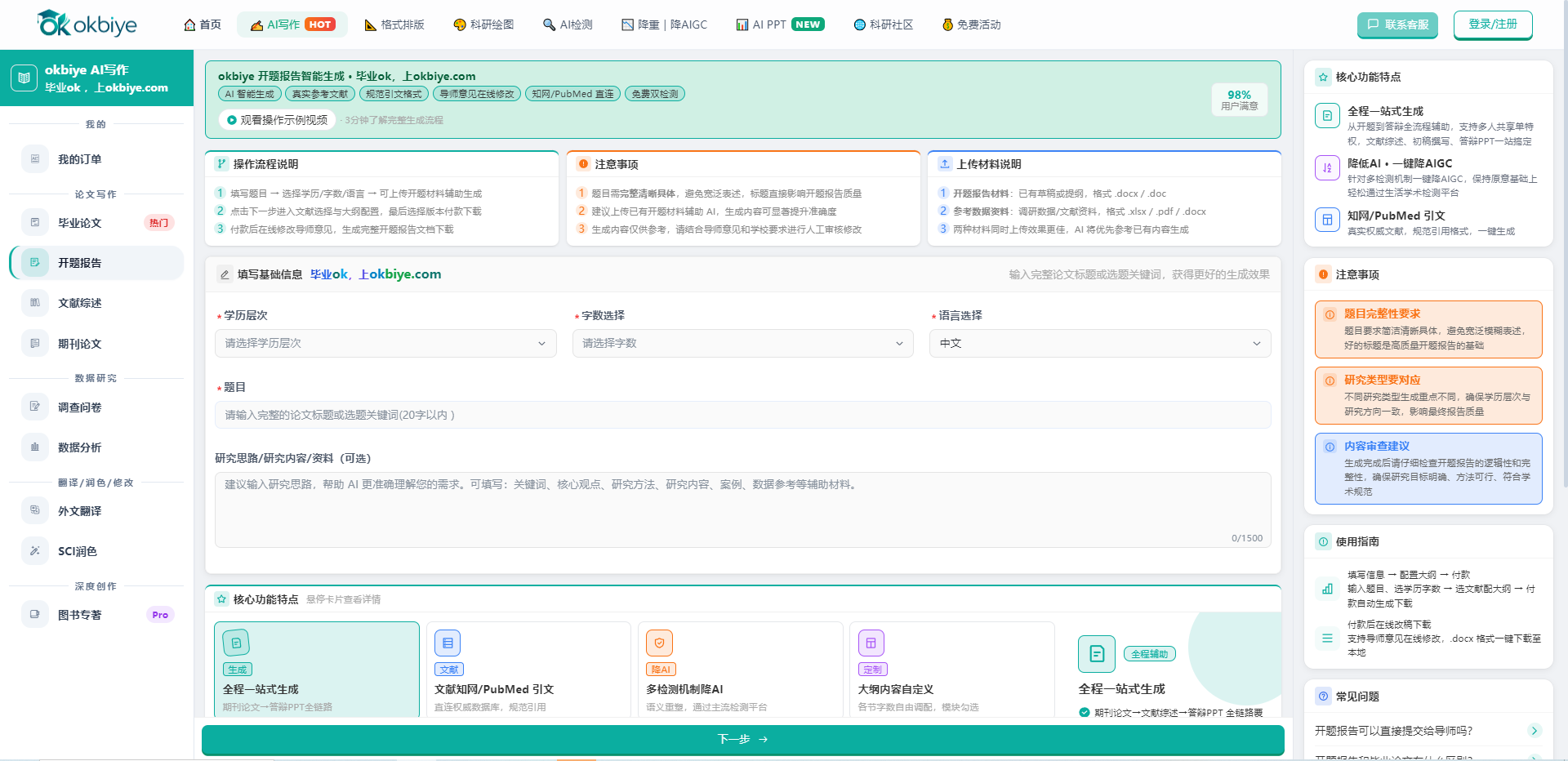This screenshot has width=1568, height=761.
Task: Select 全程一站式生成 feature card
Action: (x=317, y=670)
